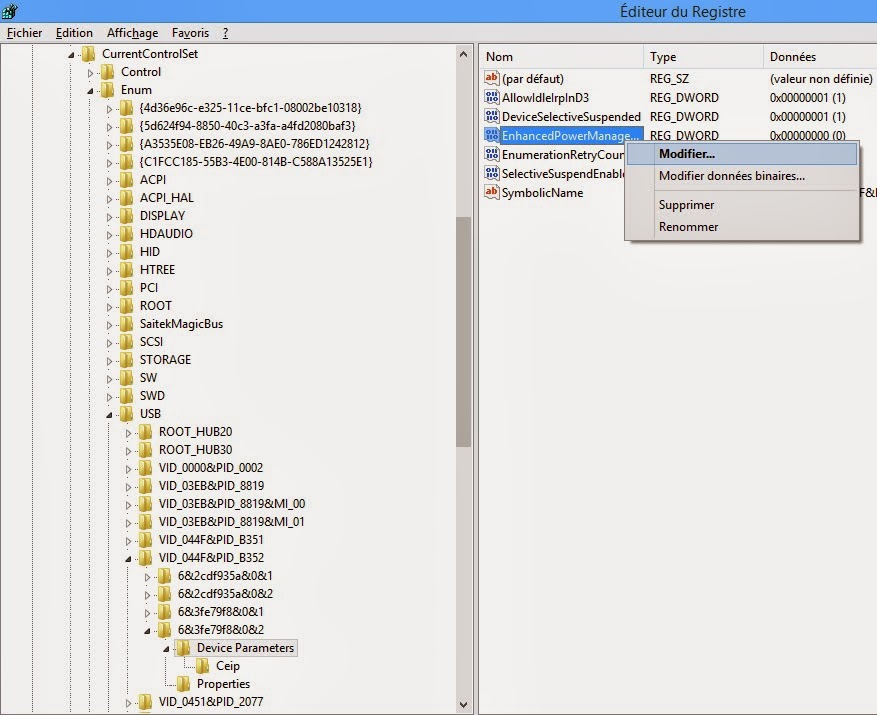Click the VID_044F&PID_B352 folder icon
This screenshot has height=715, width=877.
(145, 558)
